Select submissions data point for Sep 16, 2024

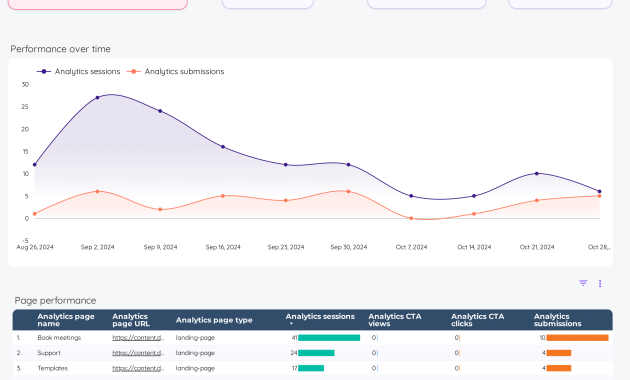(223, 196)
